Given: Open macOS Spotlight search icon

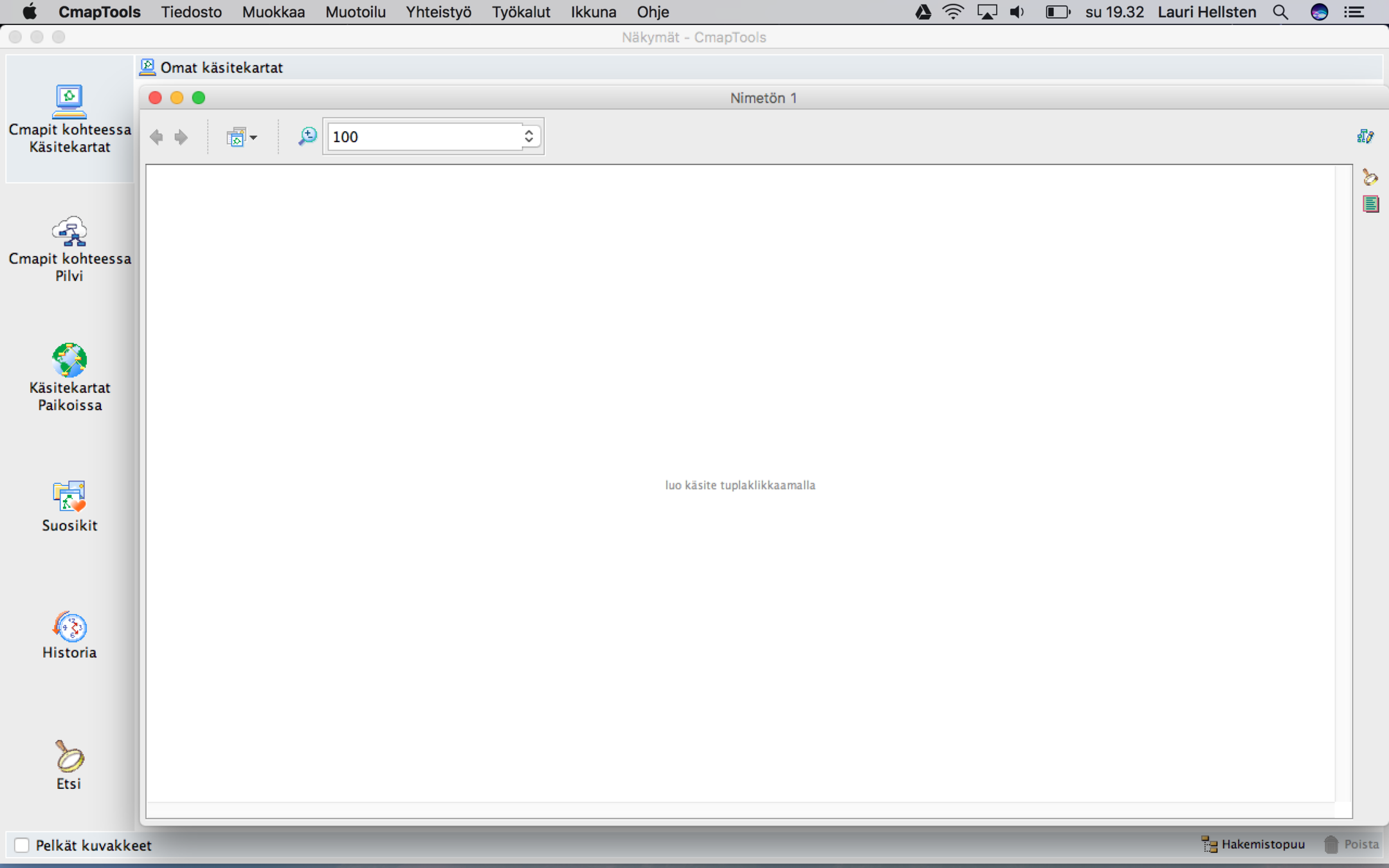Looking at the screenshot, I should coord(1280,12).
